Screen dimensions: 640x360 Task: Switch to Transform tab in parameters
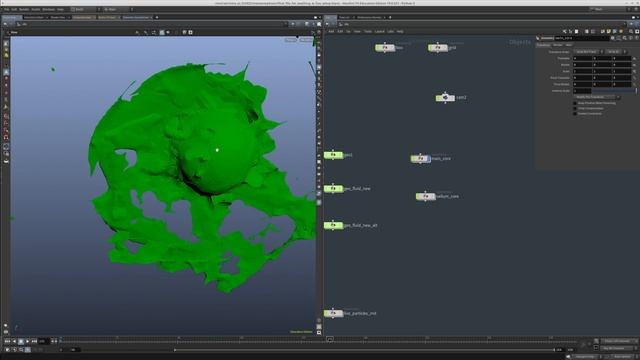pyautogui.click(x=543, y=45)
